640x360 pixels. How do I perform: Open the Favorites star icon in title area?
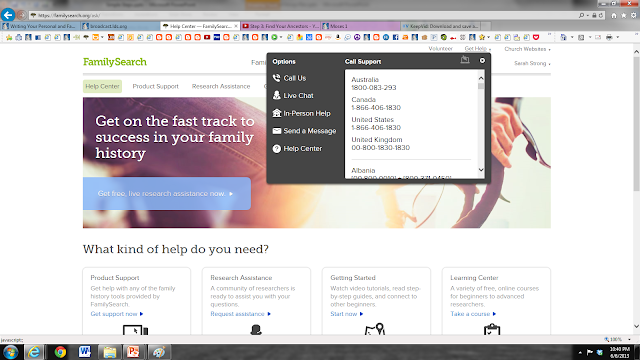tap(624, 16)
